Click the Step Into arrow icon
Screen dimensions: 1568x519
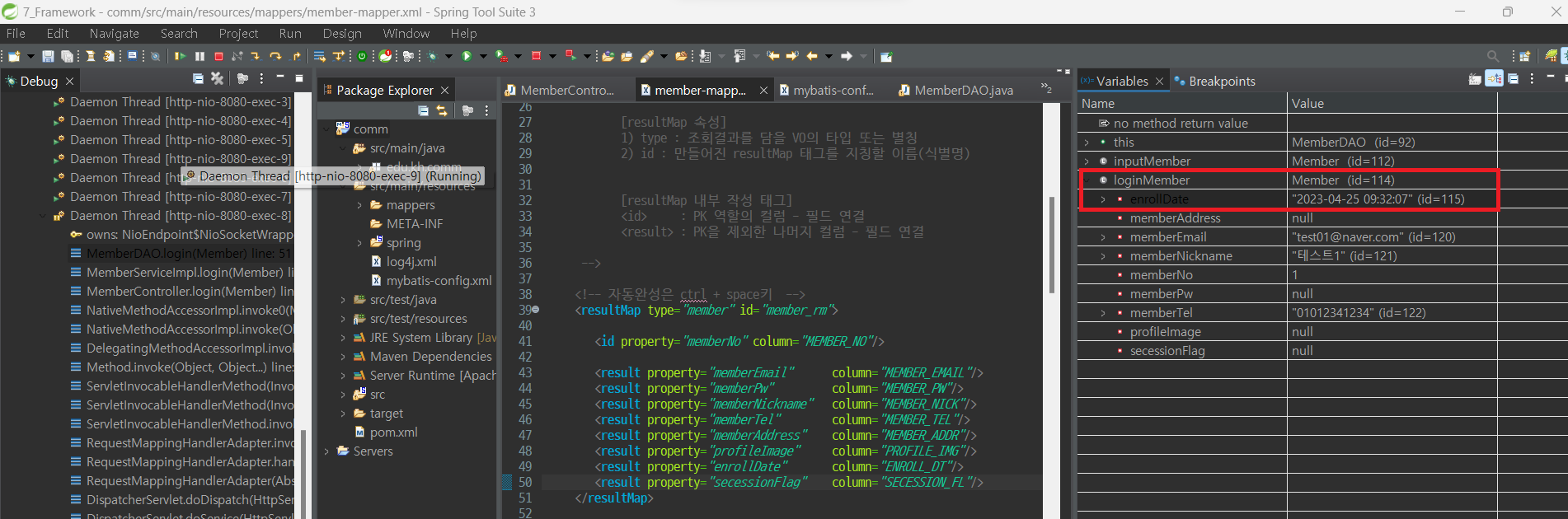(256, 56)
